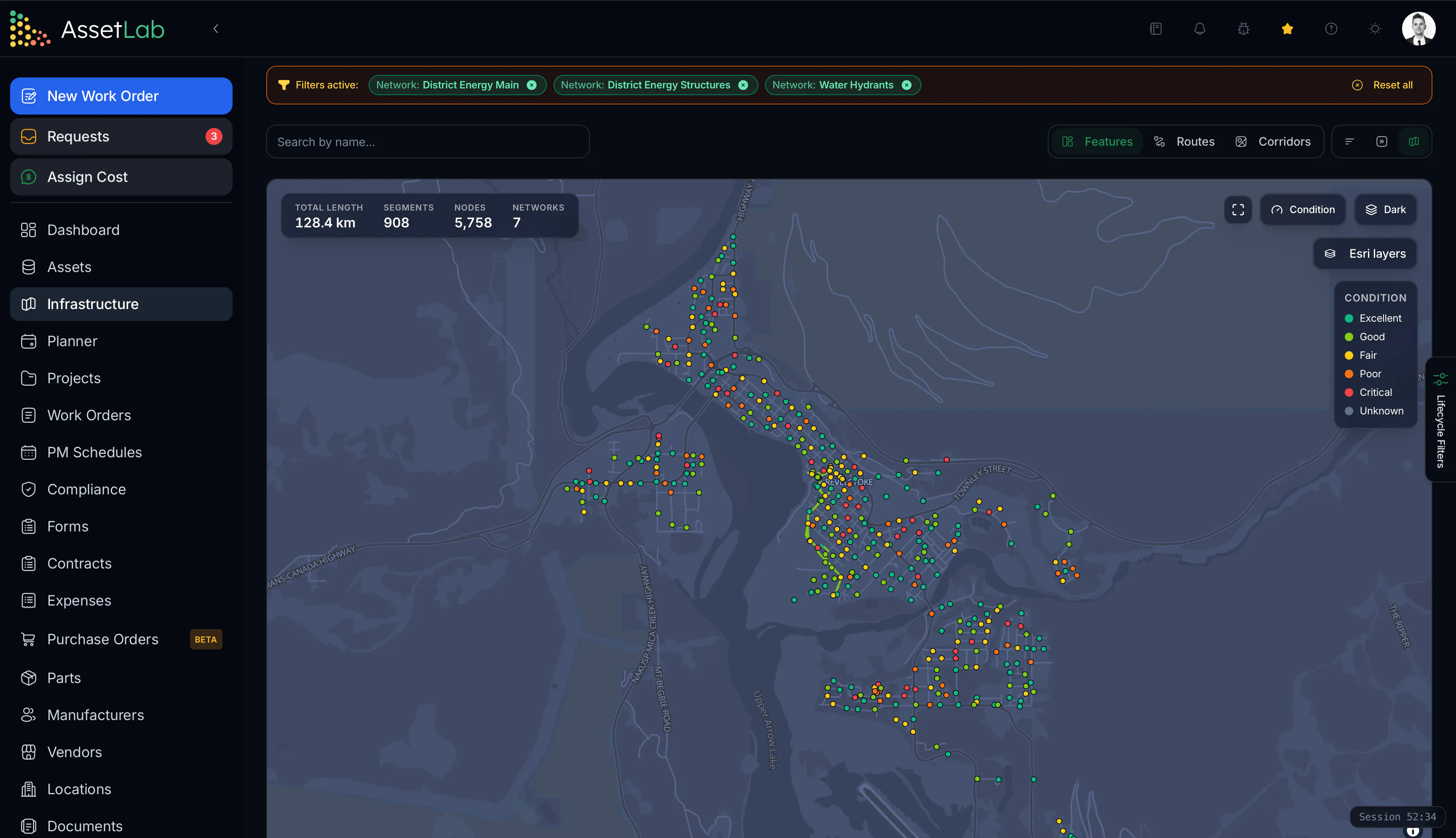Switch to the Corridors tab

[x=1274, y=141]
